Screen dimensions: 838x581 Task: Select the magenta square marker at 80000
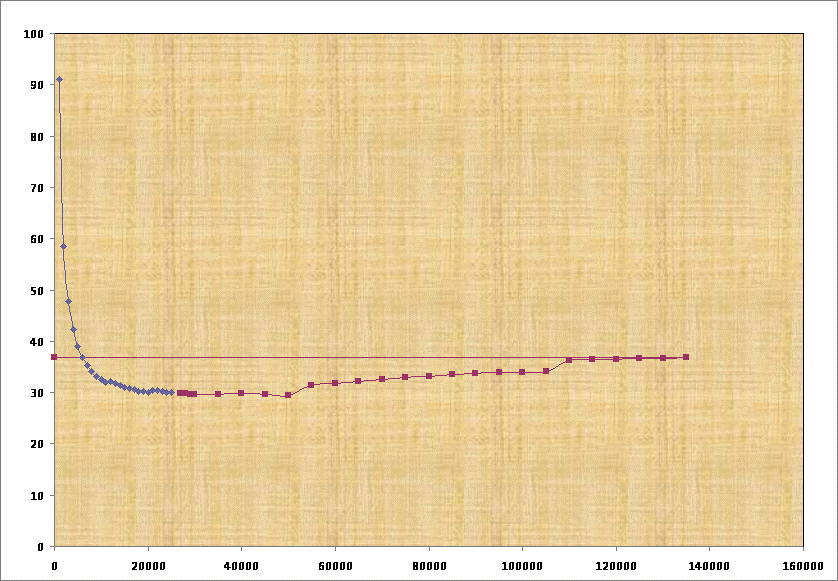tap(429, 376)
